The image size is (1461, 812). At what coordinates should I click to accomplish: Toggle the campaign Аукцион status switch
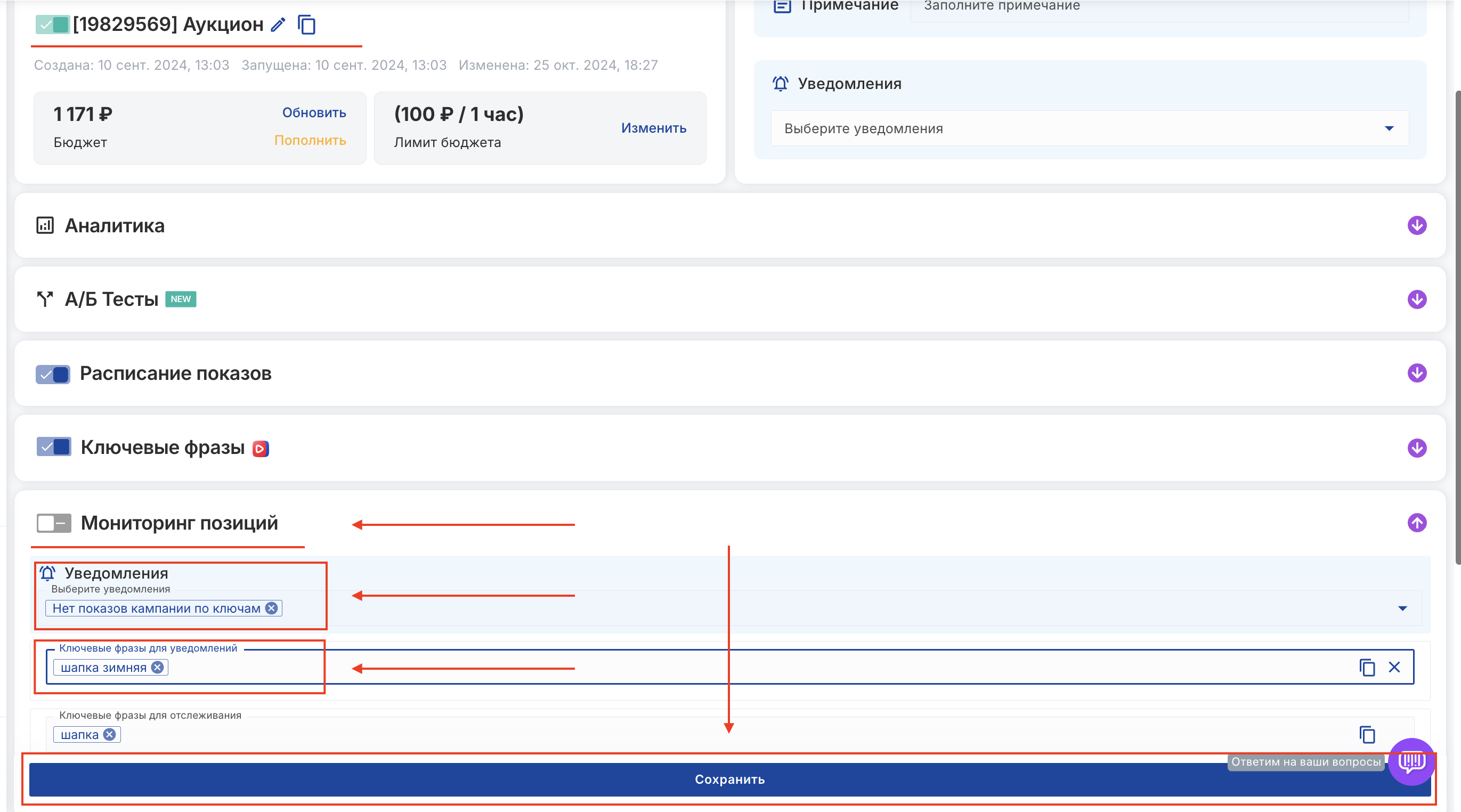[53, 25]
